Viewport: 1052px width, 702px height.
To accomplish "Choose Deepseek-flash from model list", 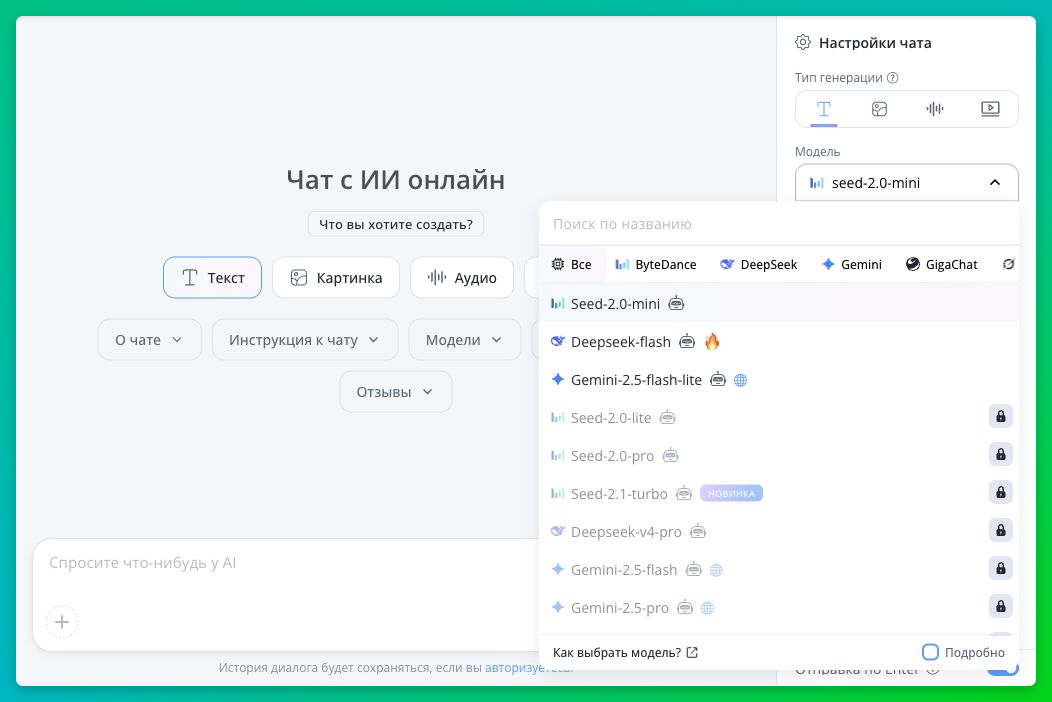I will (x=779, y=342).
